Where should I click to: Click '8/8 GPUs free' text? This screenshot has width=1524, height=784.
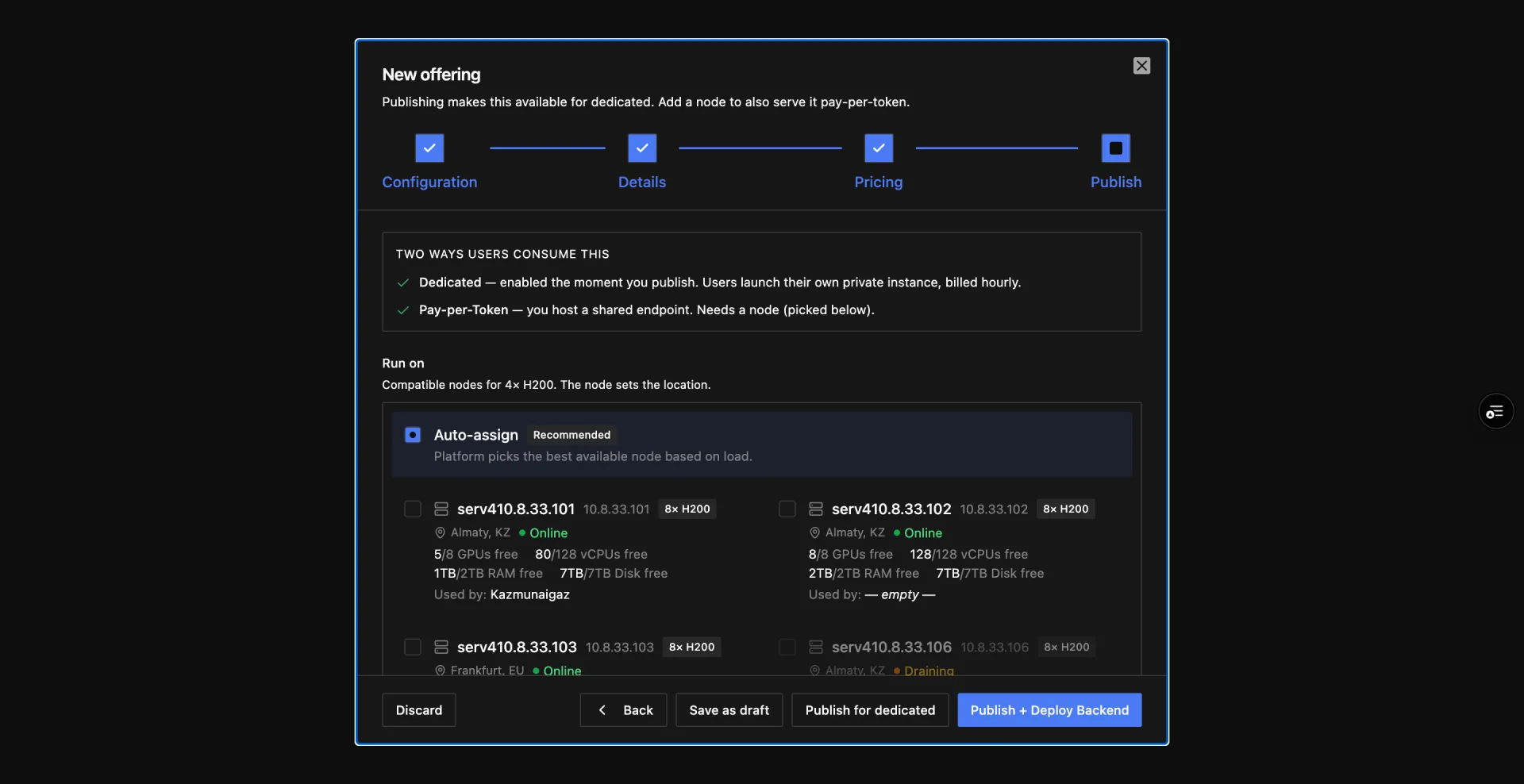851,554
